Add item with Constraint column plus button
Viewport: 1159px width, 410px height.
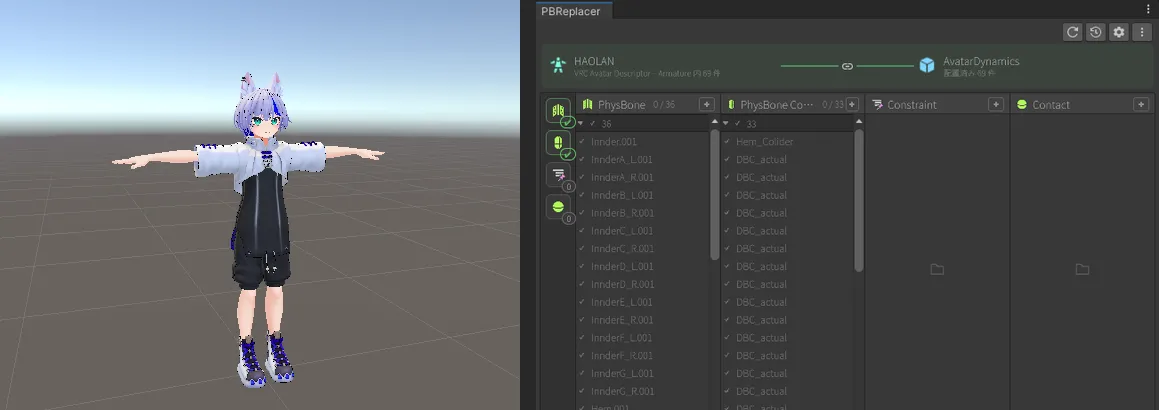pos(996,104)
